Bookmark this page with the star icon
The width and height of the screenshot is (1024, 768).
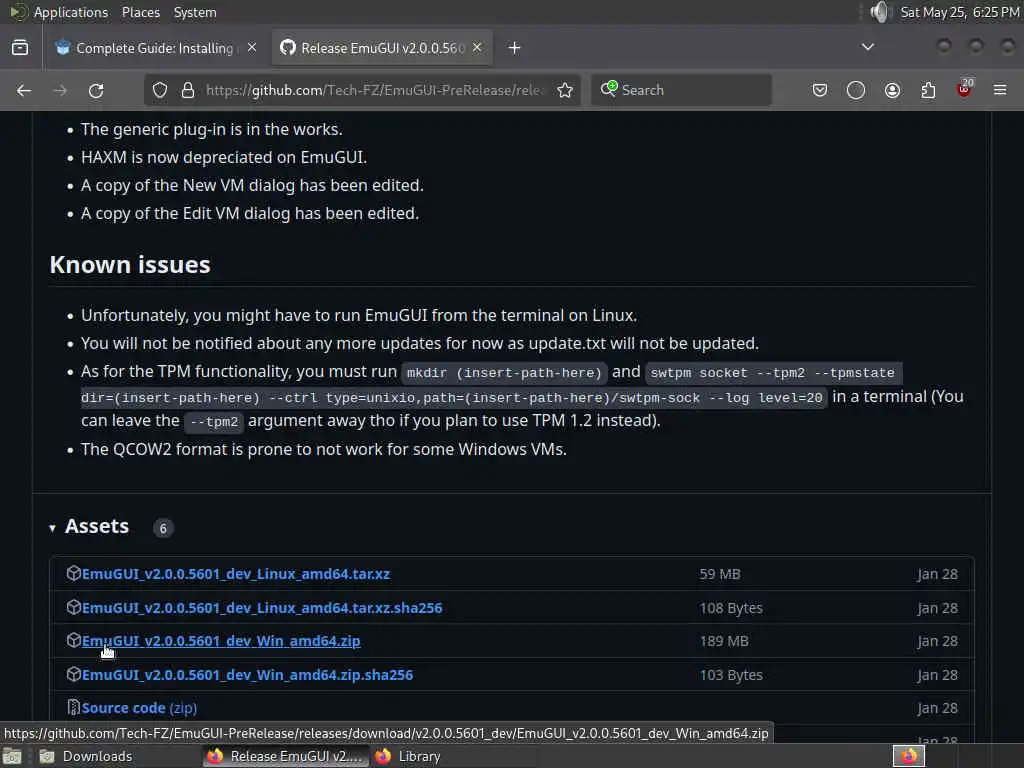point(565,90)
